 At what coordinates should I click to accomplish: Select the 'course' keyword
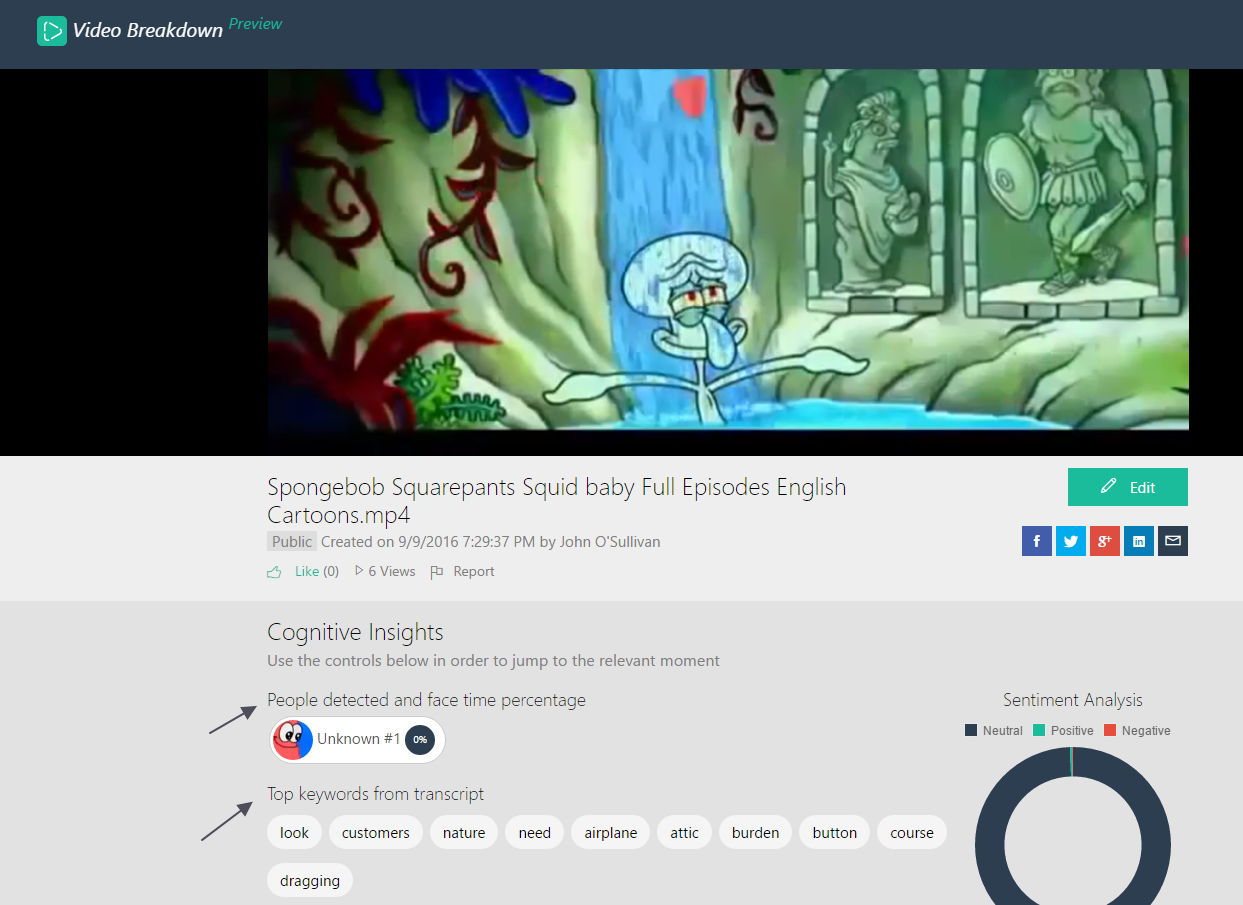click(x=912, y=832)
